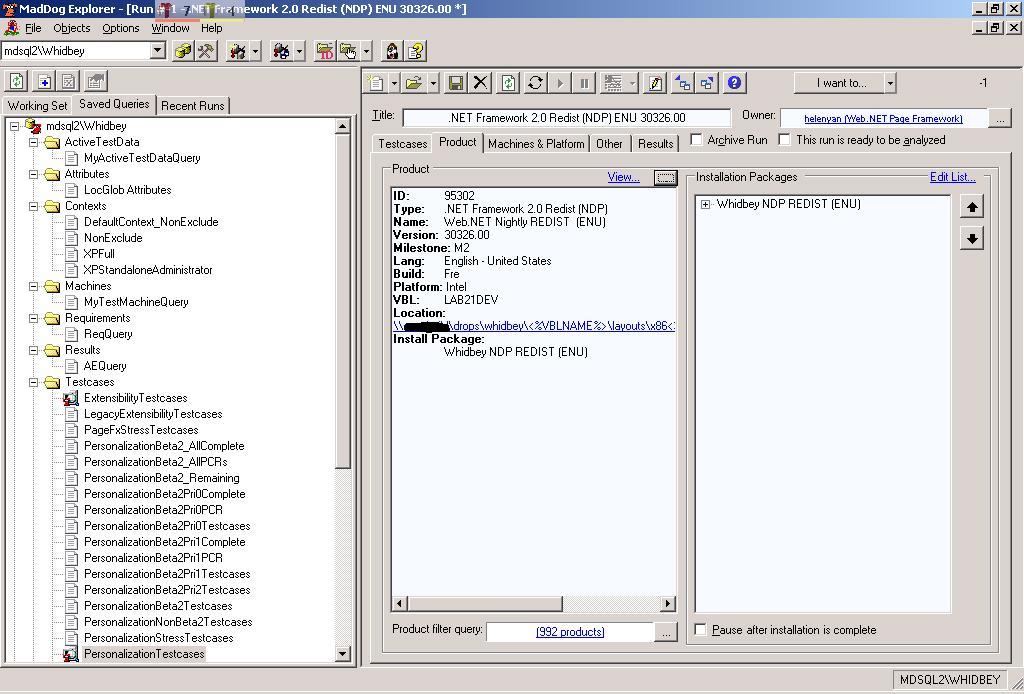
Task: Switch to the Testcases tab
Action: 402,144
